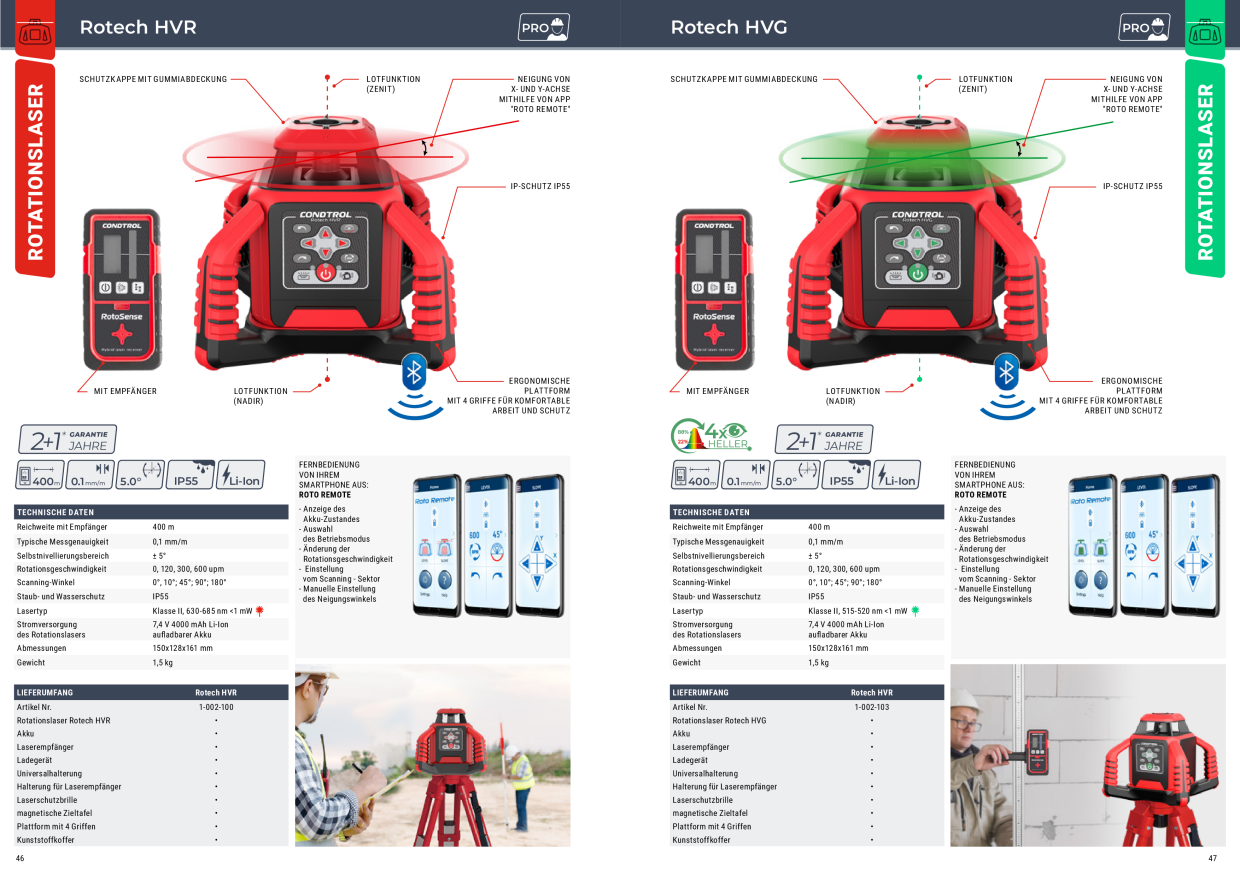1240x876 pixels.
Task: Click the 4x Heller green visibility badge
Action: tap(710, 434)
